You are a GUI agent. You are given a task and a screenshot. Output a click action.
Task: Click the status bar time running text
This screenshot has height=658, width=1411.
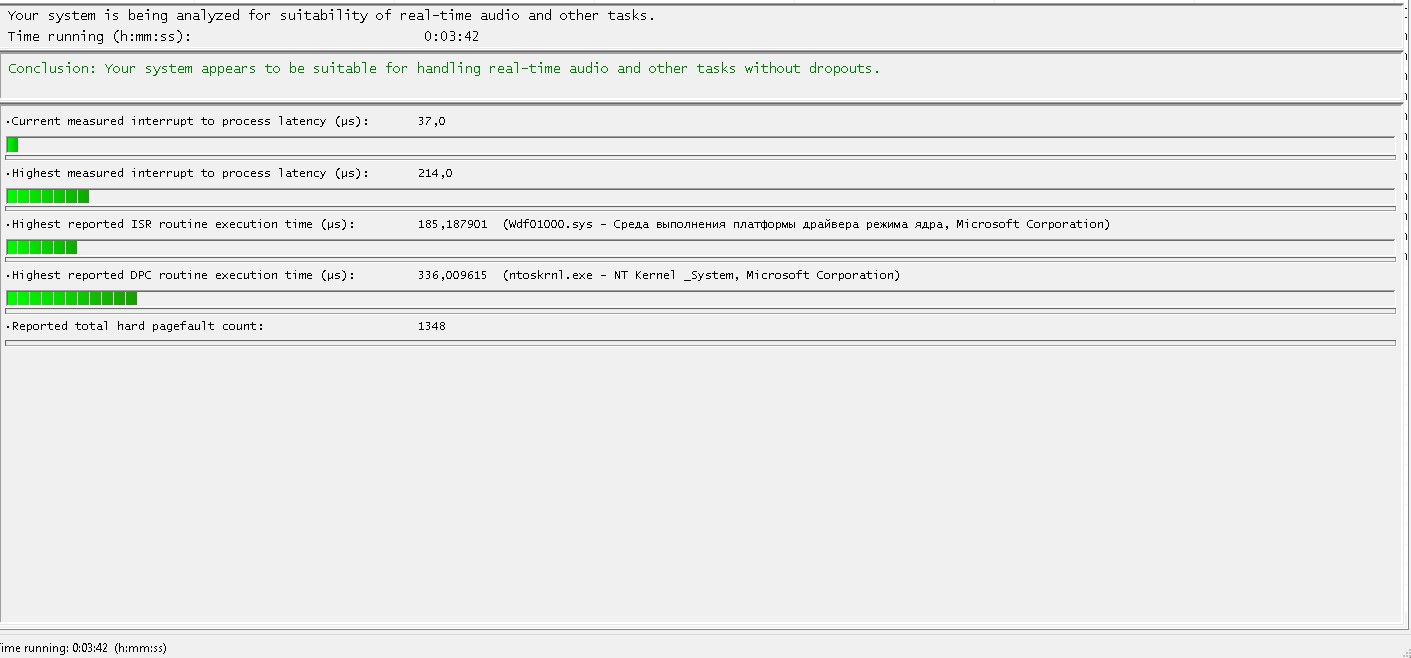tap(83, 648)
